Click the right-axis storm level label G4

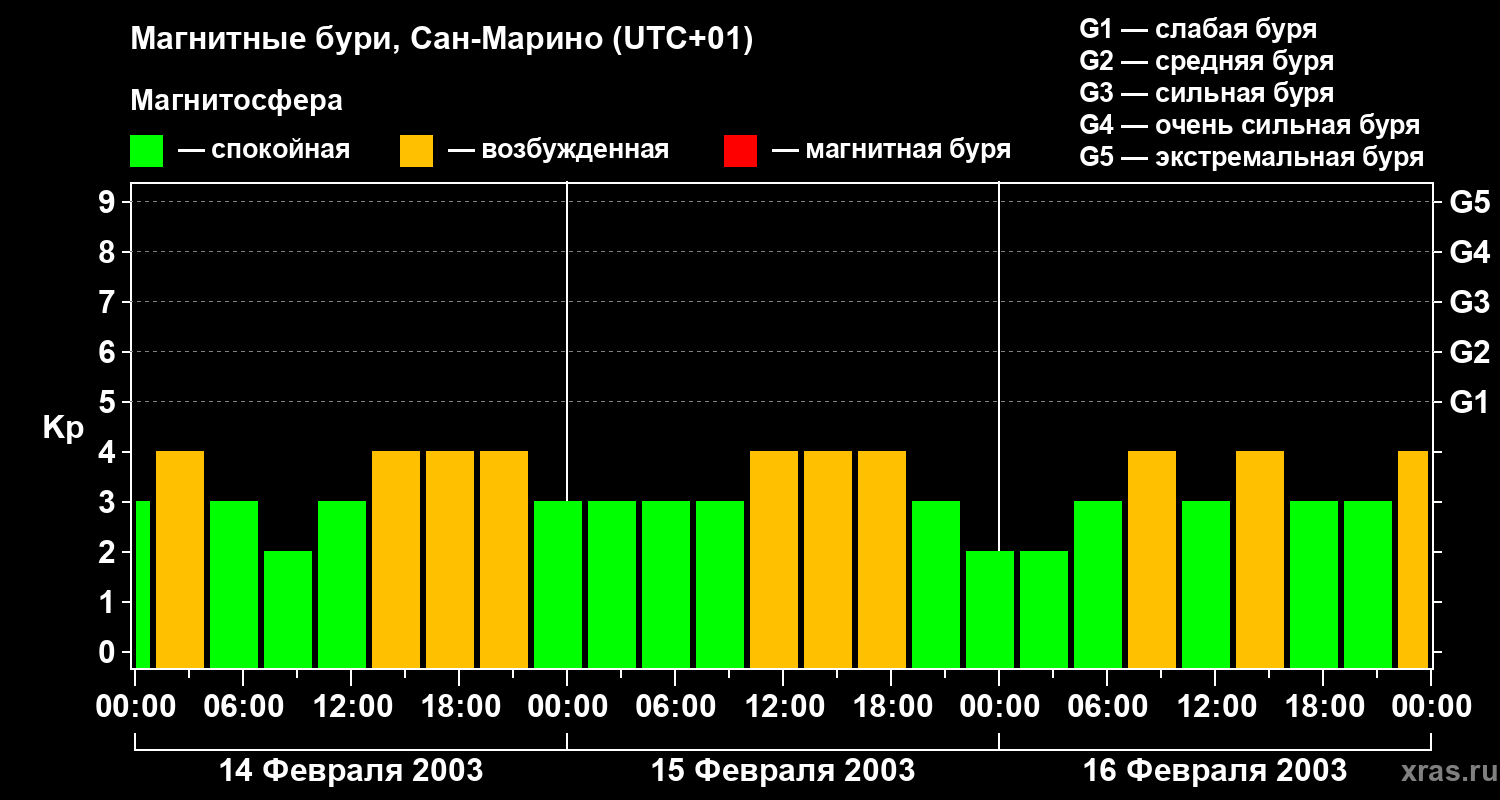1469,252
